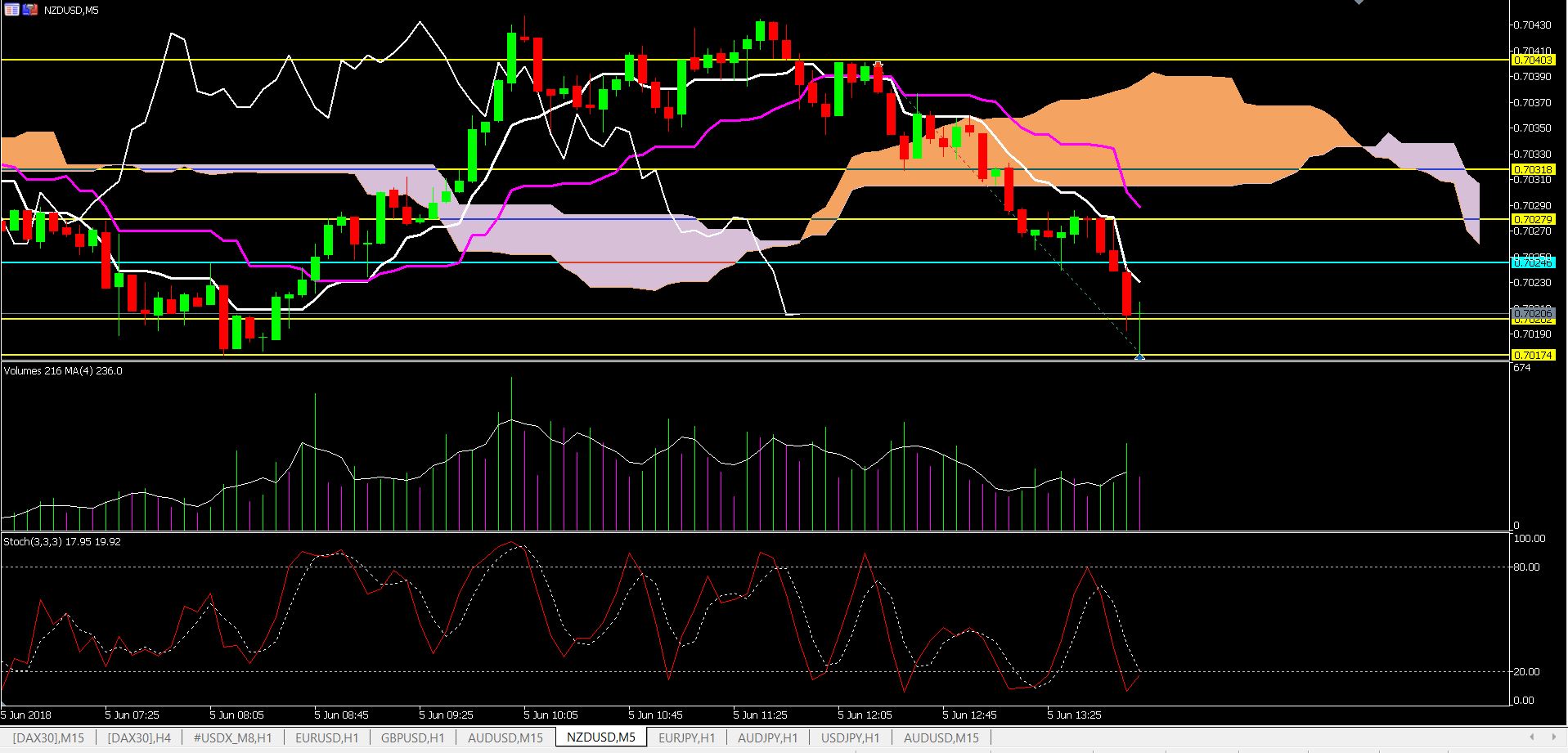Click the gray 0.70206 current price label
Screen dimensions: 1568x753
1533,313
